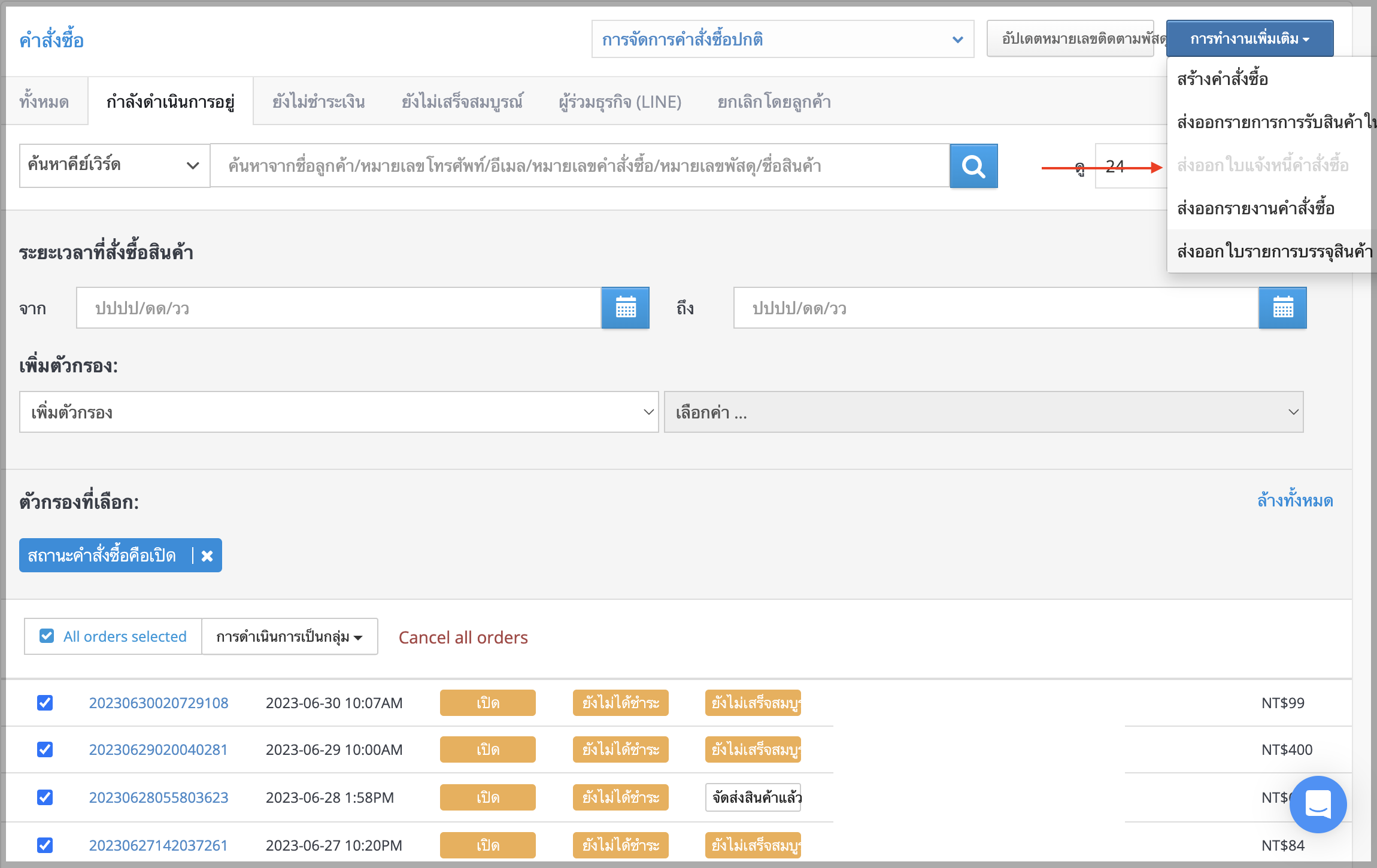Image resolution: width=1377 pixels, height=868 pixels.
Task: Switch to the 'ทั้งหมด' tab
Action: click(x=44, y=102)
